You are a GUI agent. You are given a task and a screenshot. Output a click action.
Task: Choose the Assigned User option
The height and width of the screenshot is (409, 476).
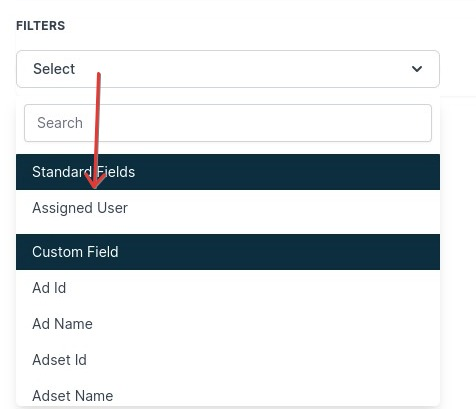click(x=228, y=208)
